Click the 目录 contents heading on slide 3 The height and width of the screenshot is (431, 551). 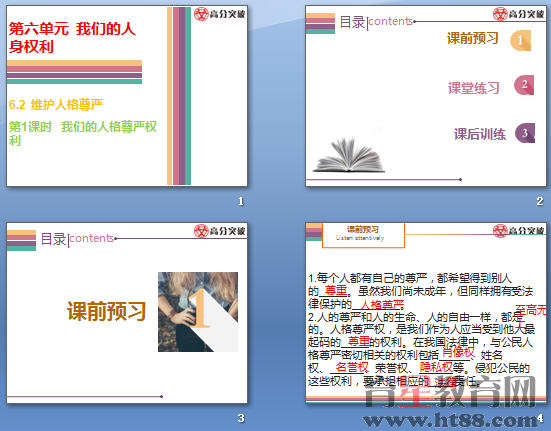(x=77, y=239)
